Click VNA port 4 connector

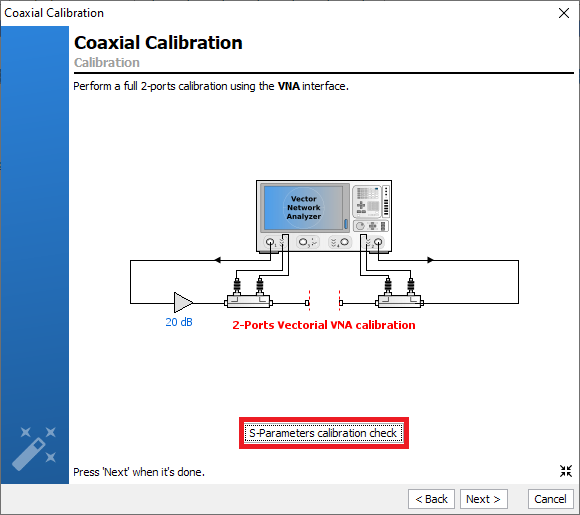(x=344, y=242)
